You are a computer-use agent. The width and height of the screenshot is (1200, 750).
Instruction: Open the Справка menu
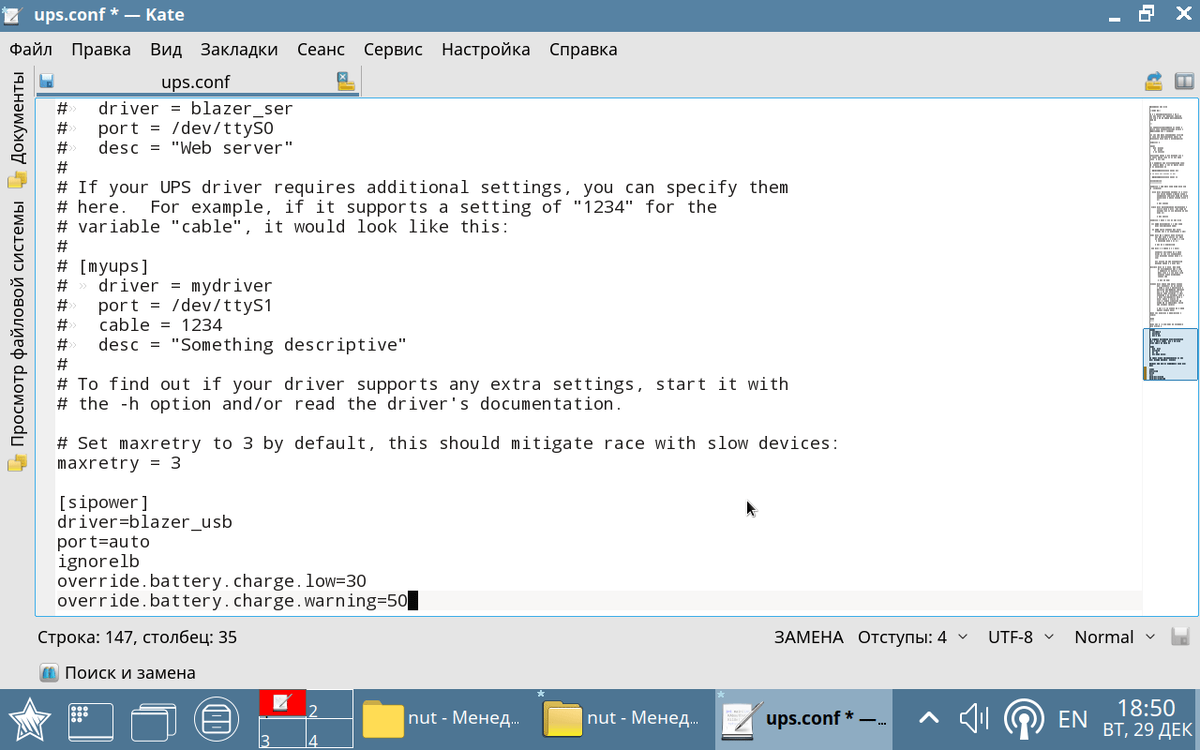(583, 49)
